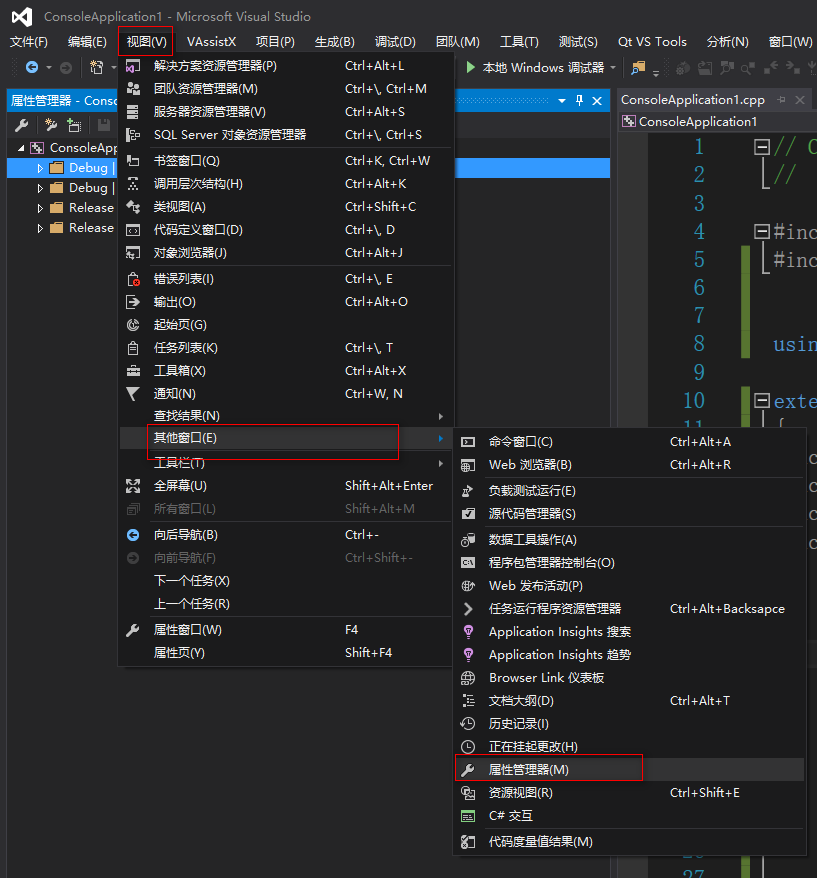Open 类视图(A) class view
Screen dimensions: 817x878
click(286, 207)
